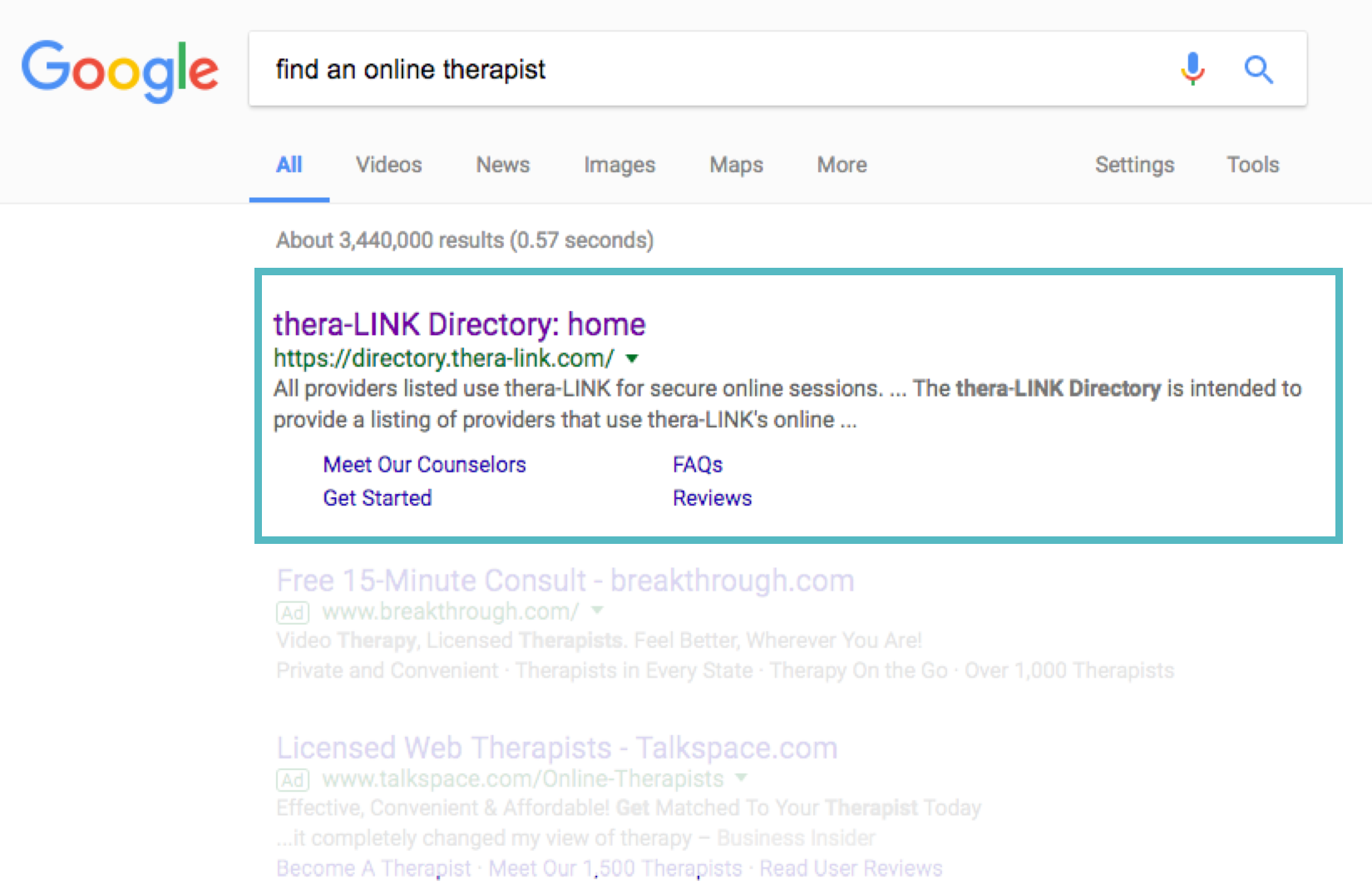Image resolution: width=1372 pixels, height=889 pixels.
Task: Open the FAQs sitelink
Action: coord(698,464)
